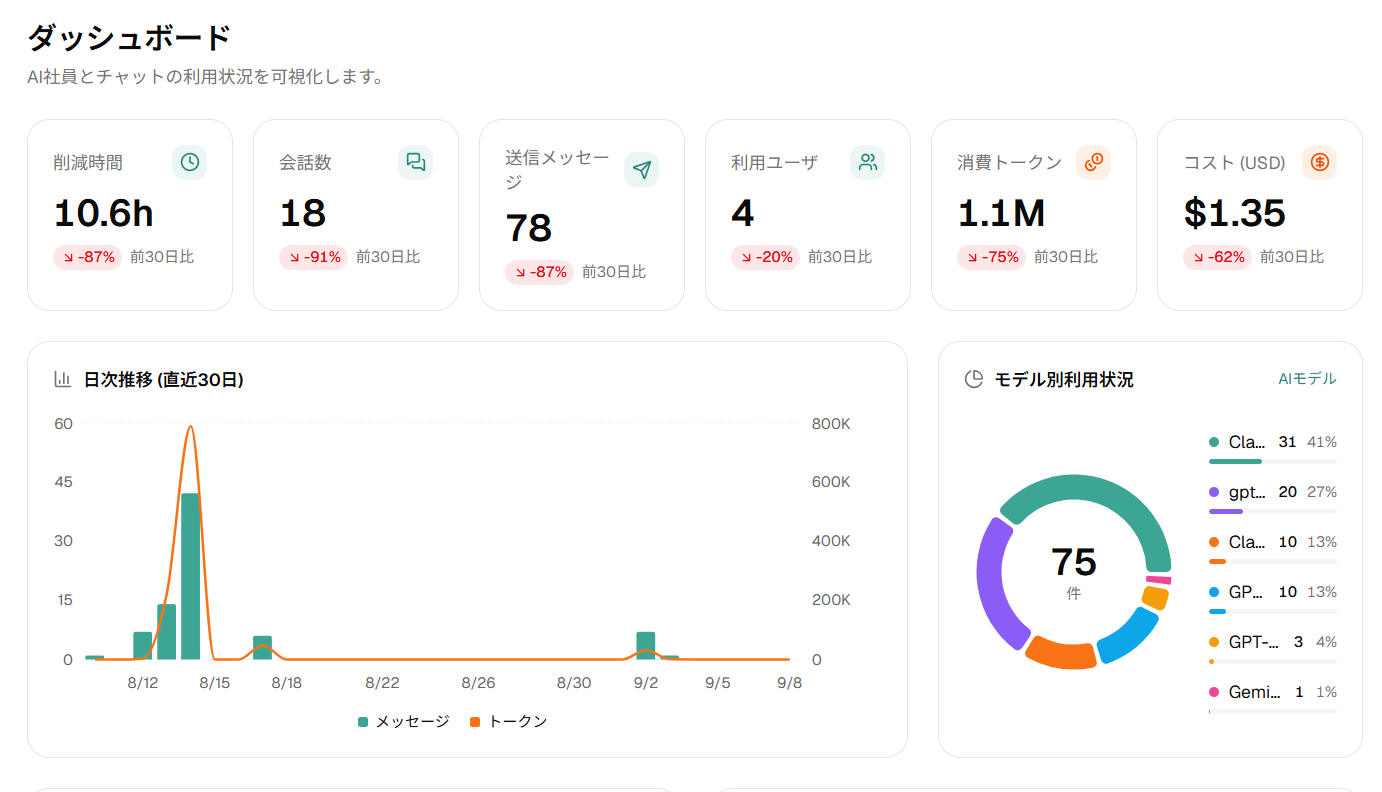Click the tallest green bar near 8/15
The image size is (1382, 792).
click(190, 576)
